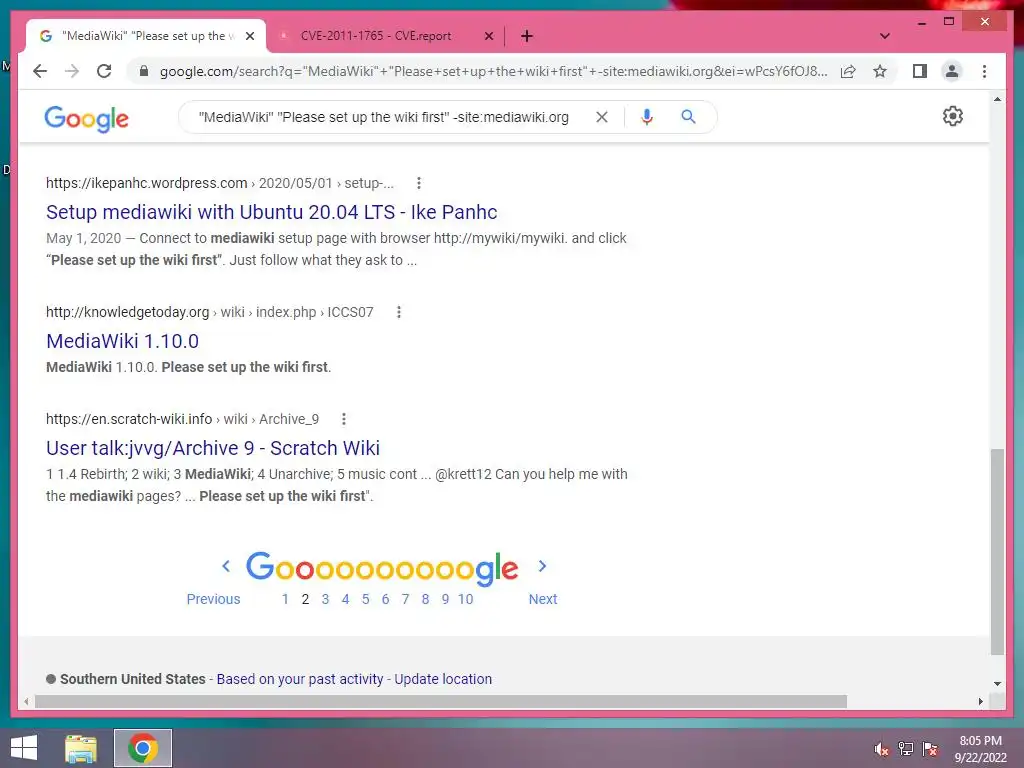Minimize the Chrome window
Viewport: 1024px width, 768px height.
pyautogui.click(x=921, y=22)
